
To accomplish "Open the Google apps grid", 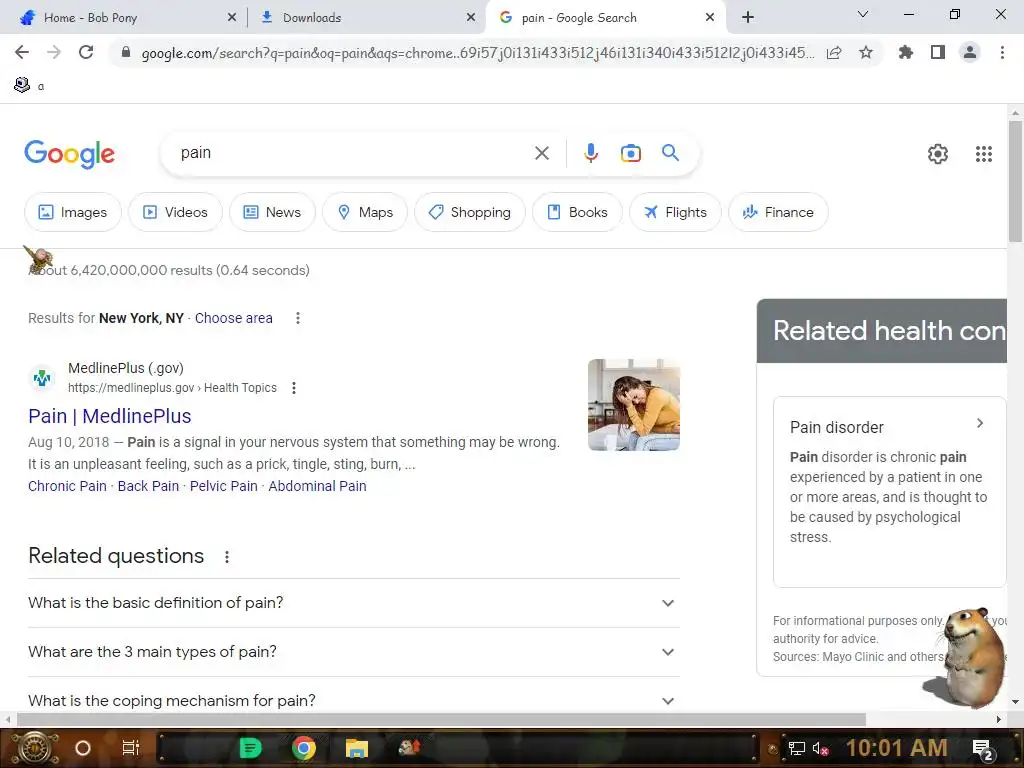I will [x=984, y=154].
